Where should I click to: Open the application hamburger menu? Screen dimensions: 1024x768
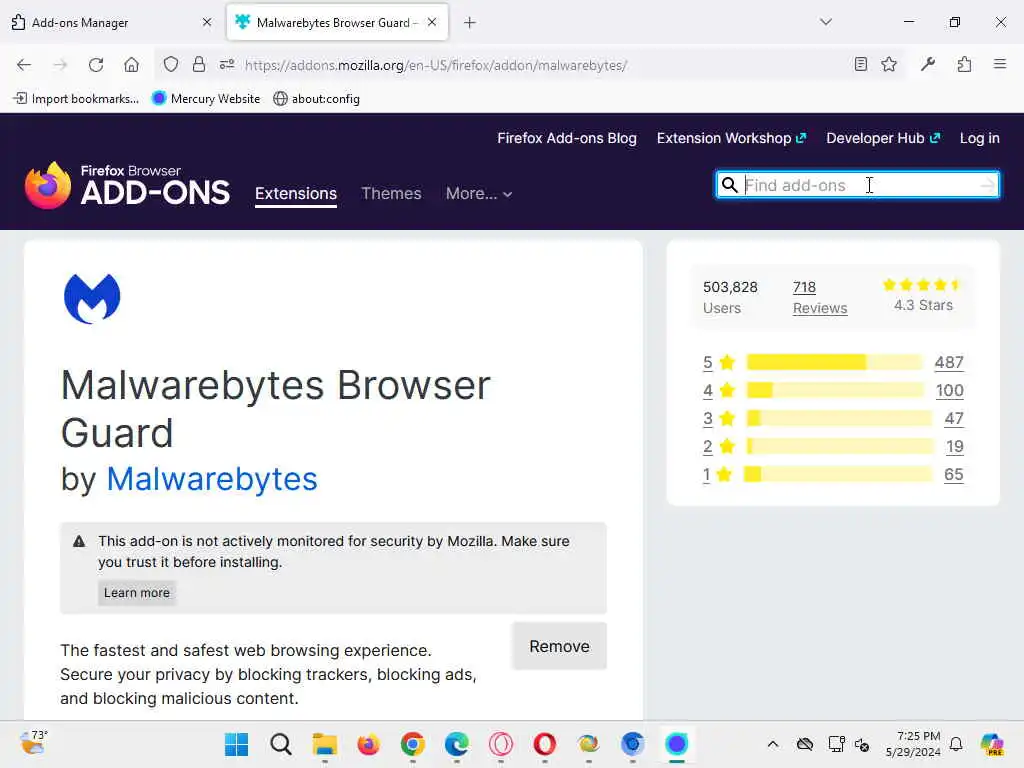tap(1000, 64)
